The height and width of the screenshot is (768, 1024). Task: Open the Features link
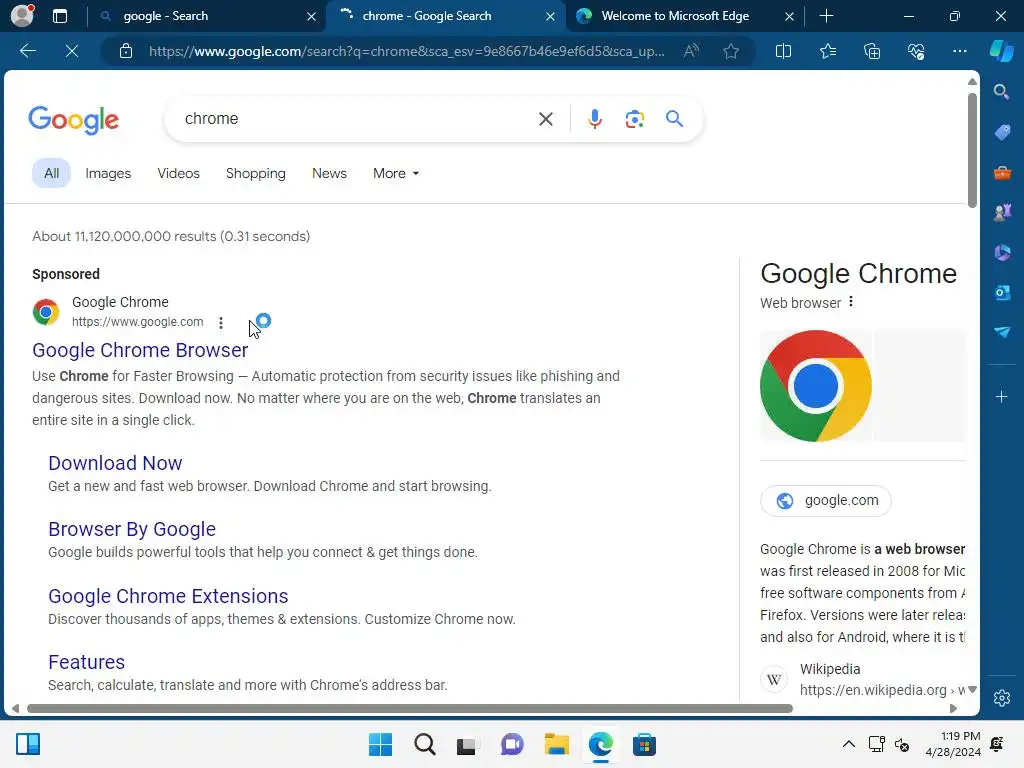pos(86,662)
